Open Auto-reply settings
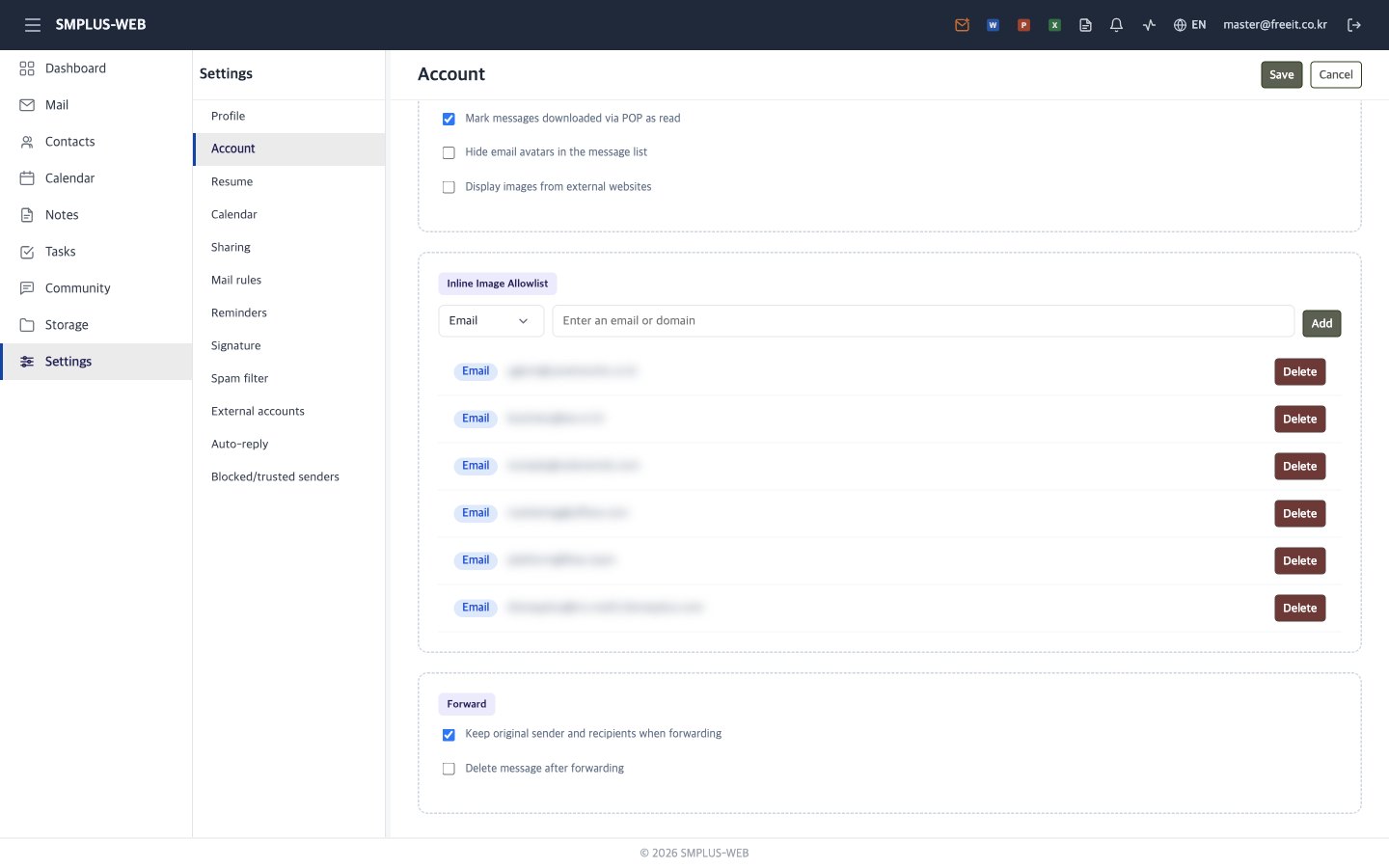The image size is (1389, 868). pos(289,444)
